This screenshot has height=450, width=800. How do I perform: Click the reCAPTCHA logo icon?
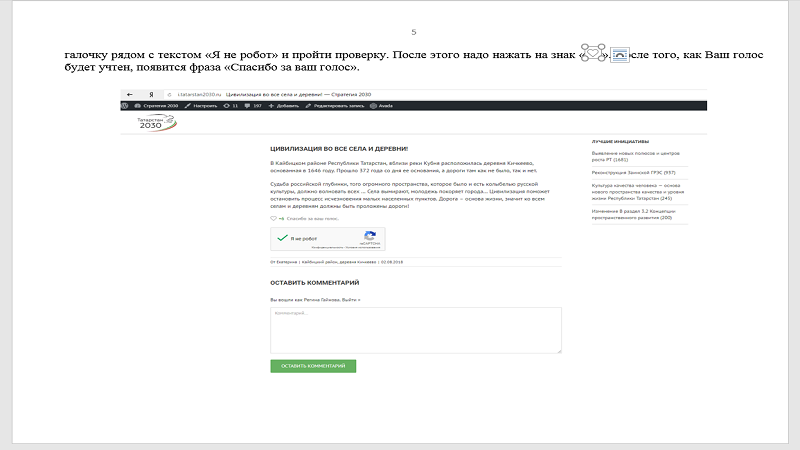click(x=370, y=237)
